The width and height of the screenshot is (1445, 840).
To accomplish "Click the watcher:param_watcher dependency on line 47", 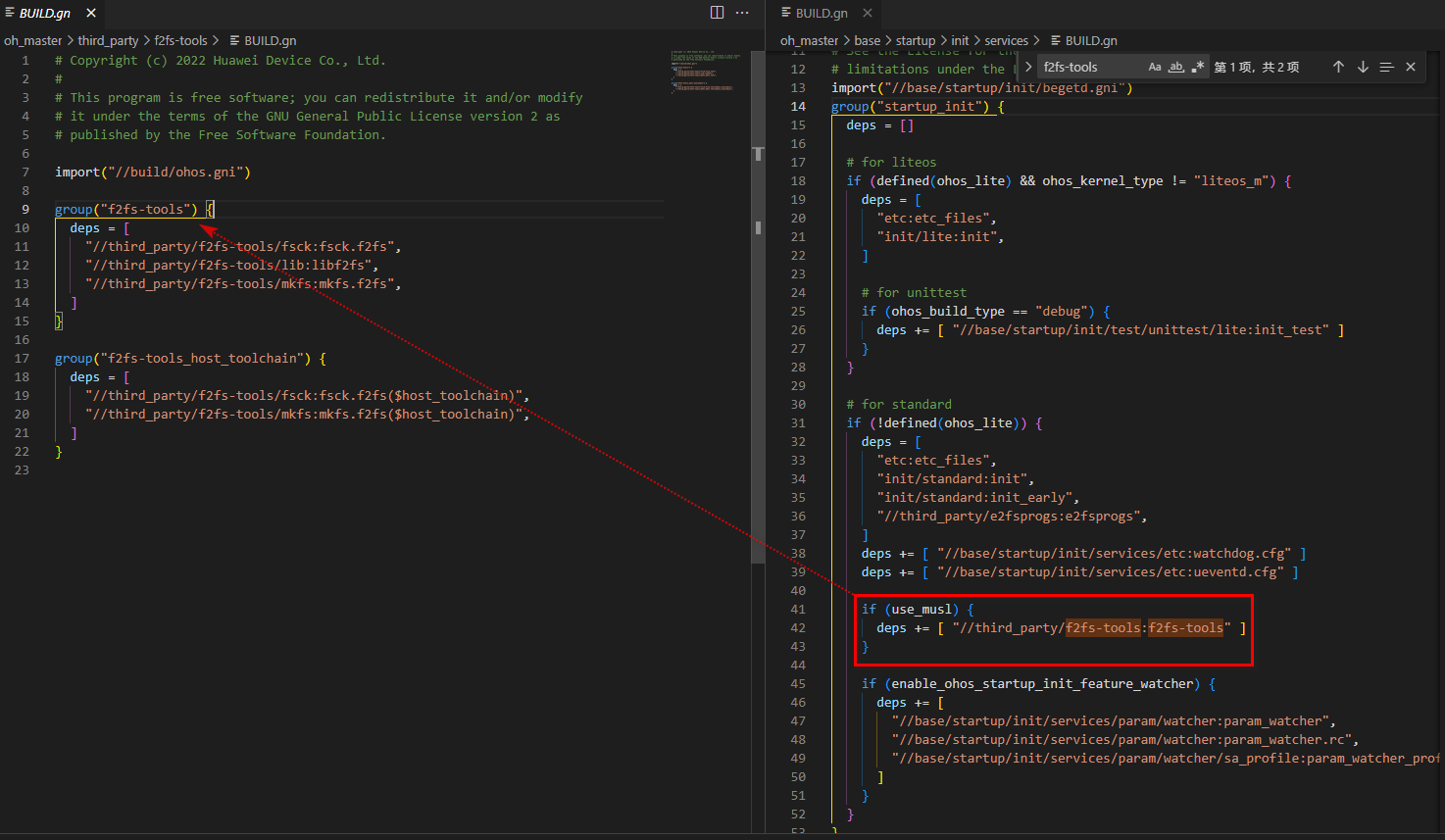I will pyautogui.click(x=1114, y=720).
